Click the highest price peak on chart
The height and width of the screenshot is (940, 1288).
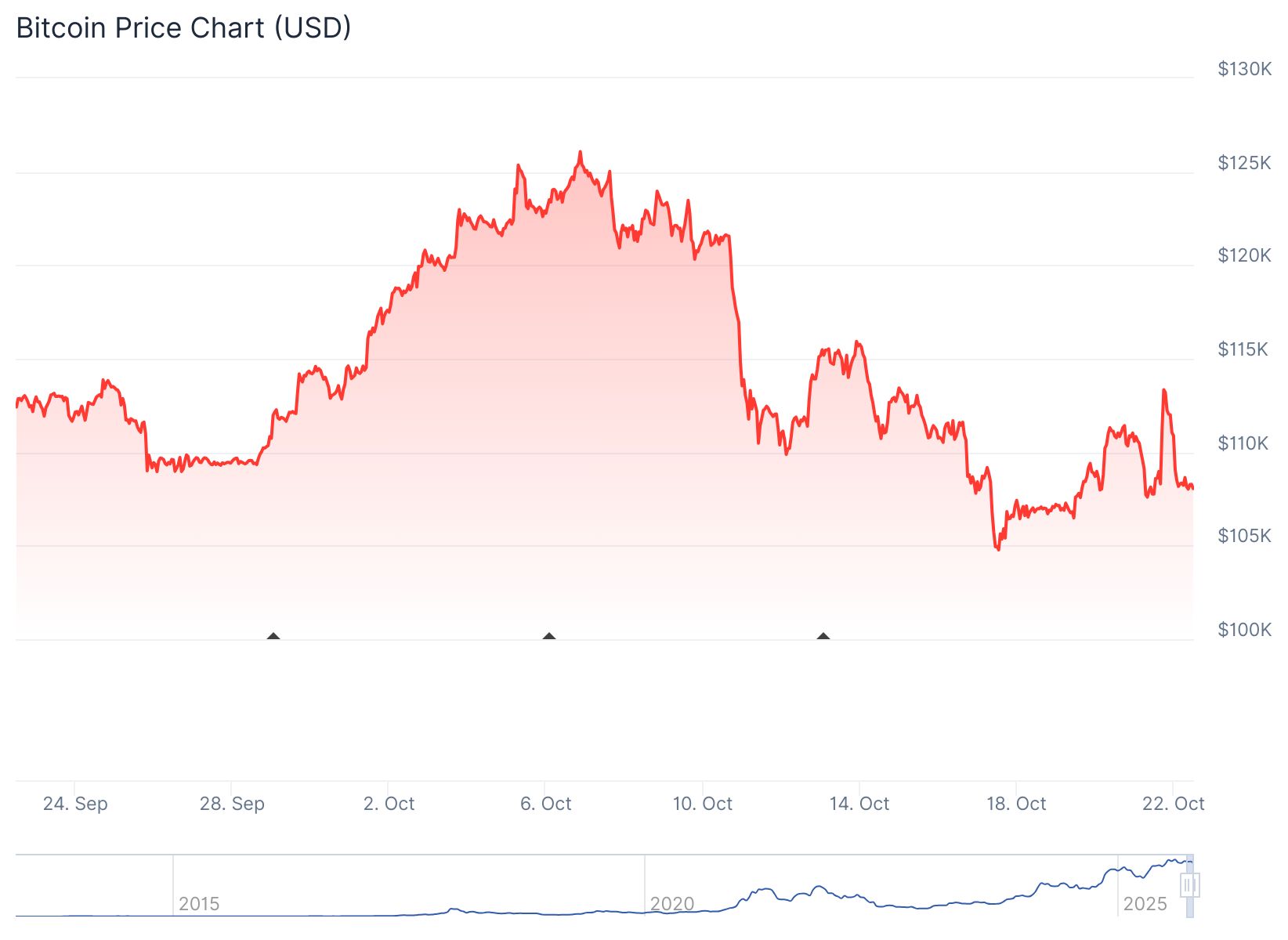581,152
